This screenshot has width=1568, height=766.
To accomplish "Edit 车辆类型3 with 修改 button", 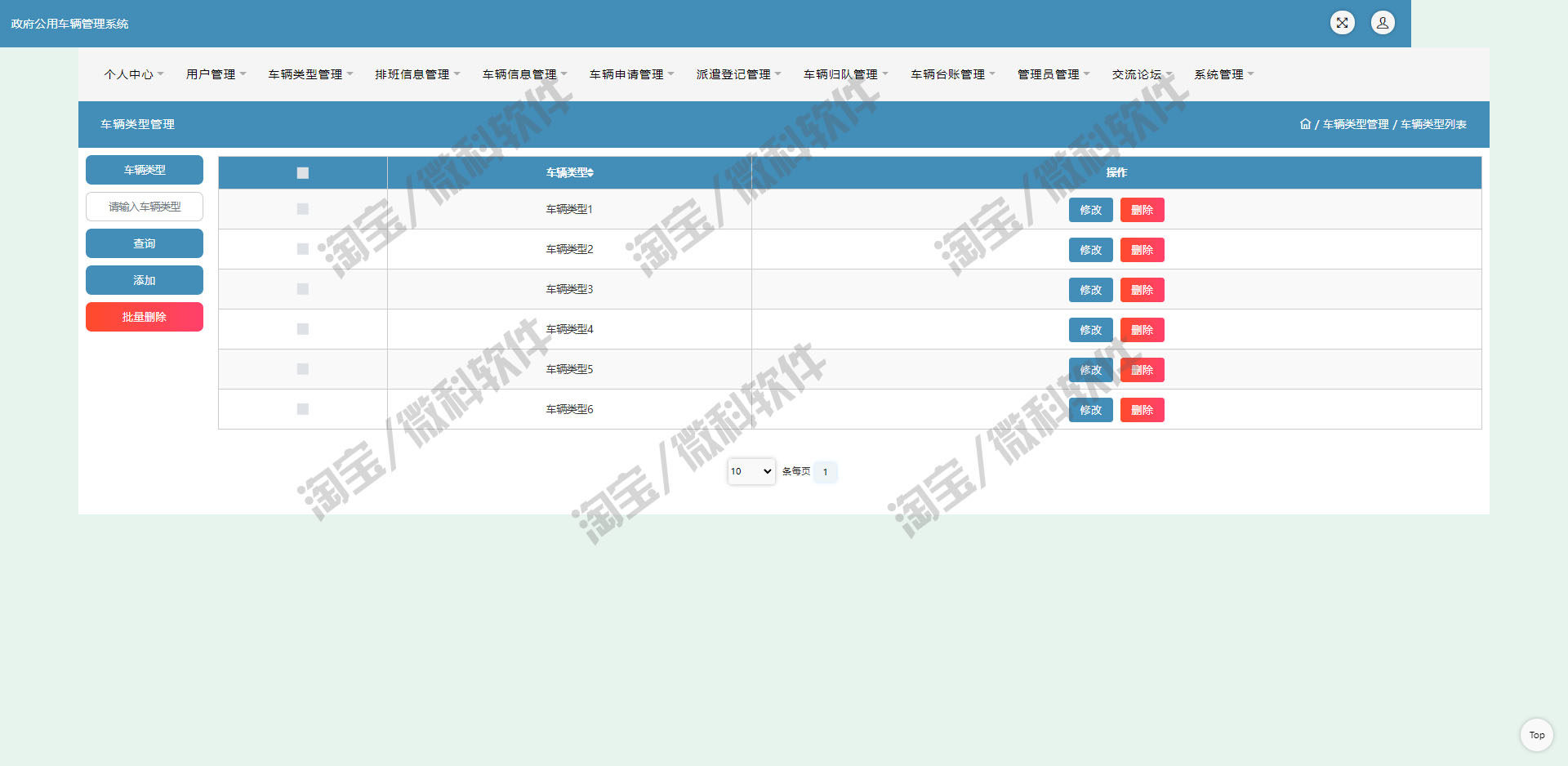I will (x=1090, y=290).
